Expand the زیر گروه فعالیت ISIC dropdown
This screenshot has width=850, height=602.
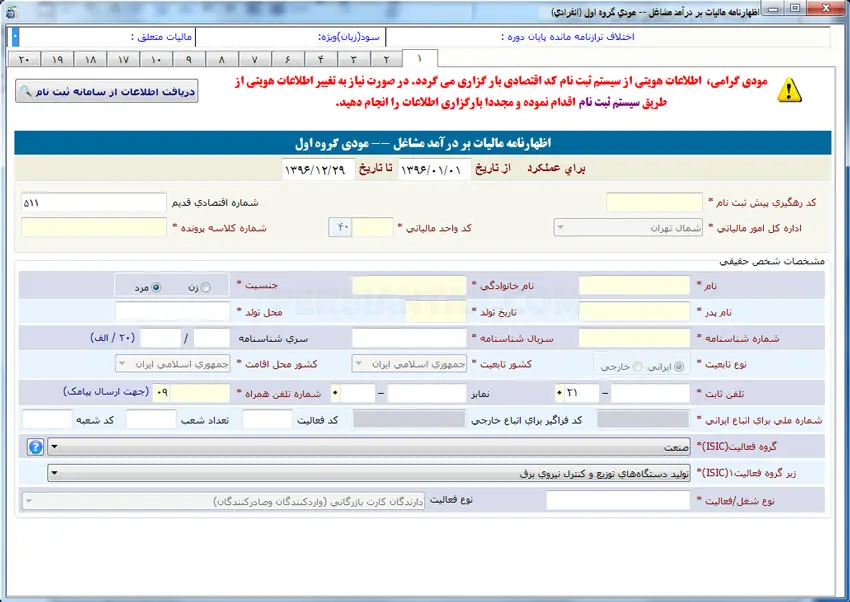pyautogui.click(x=369, y=474)
